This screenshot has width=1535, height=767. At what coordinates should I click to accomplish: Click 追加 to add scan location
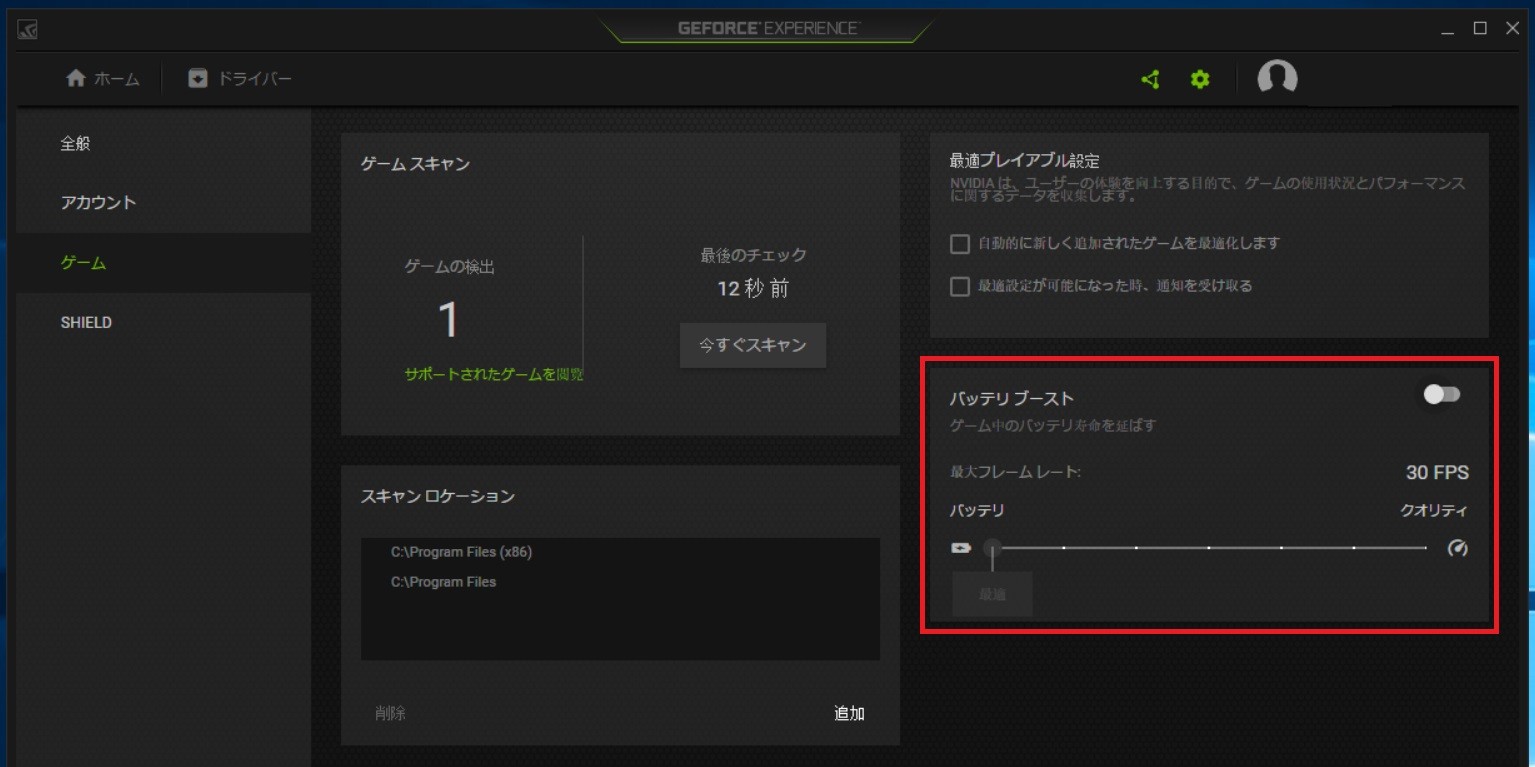click(849, 714)
